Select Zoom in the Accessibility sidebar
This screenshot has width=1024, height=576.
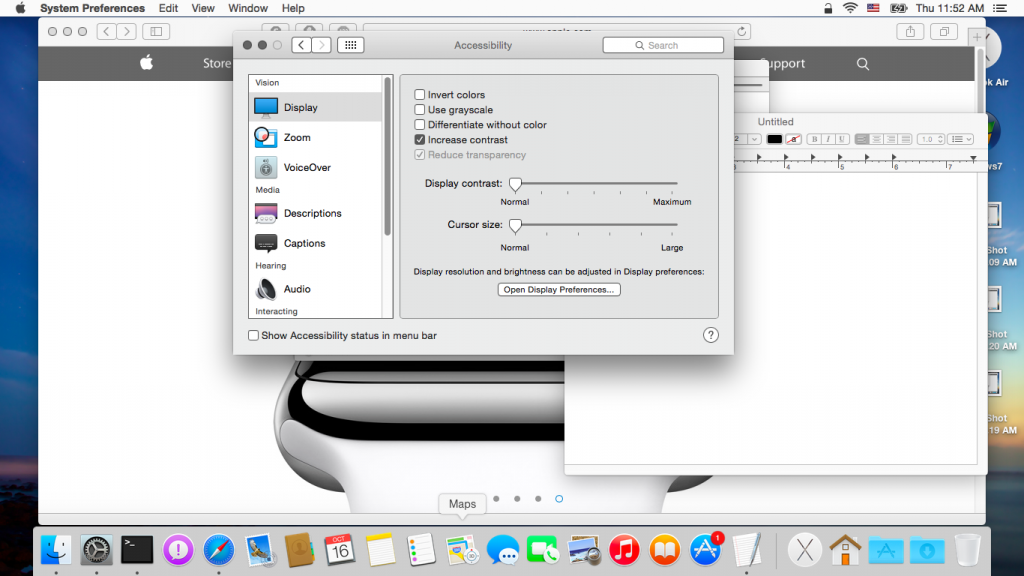tap(297, 138)
